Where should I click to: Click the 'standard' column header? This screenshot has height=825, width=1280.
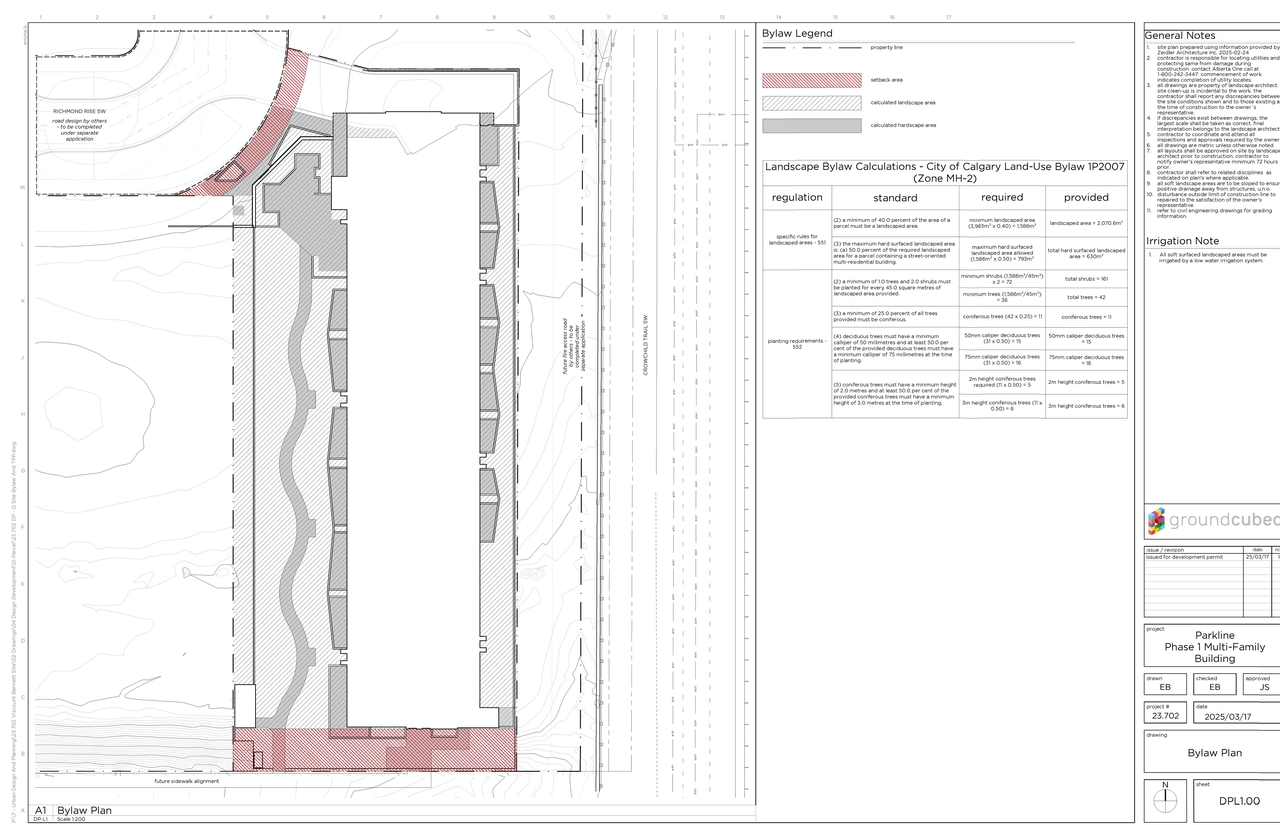click(895, 198)
